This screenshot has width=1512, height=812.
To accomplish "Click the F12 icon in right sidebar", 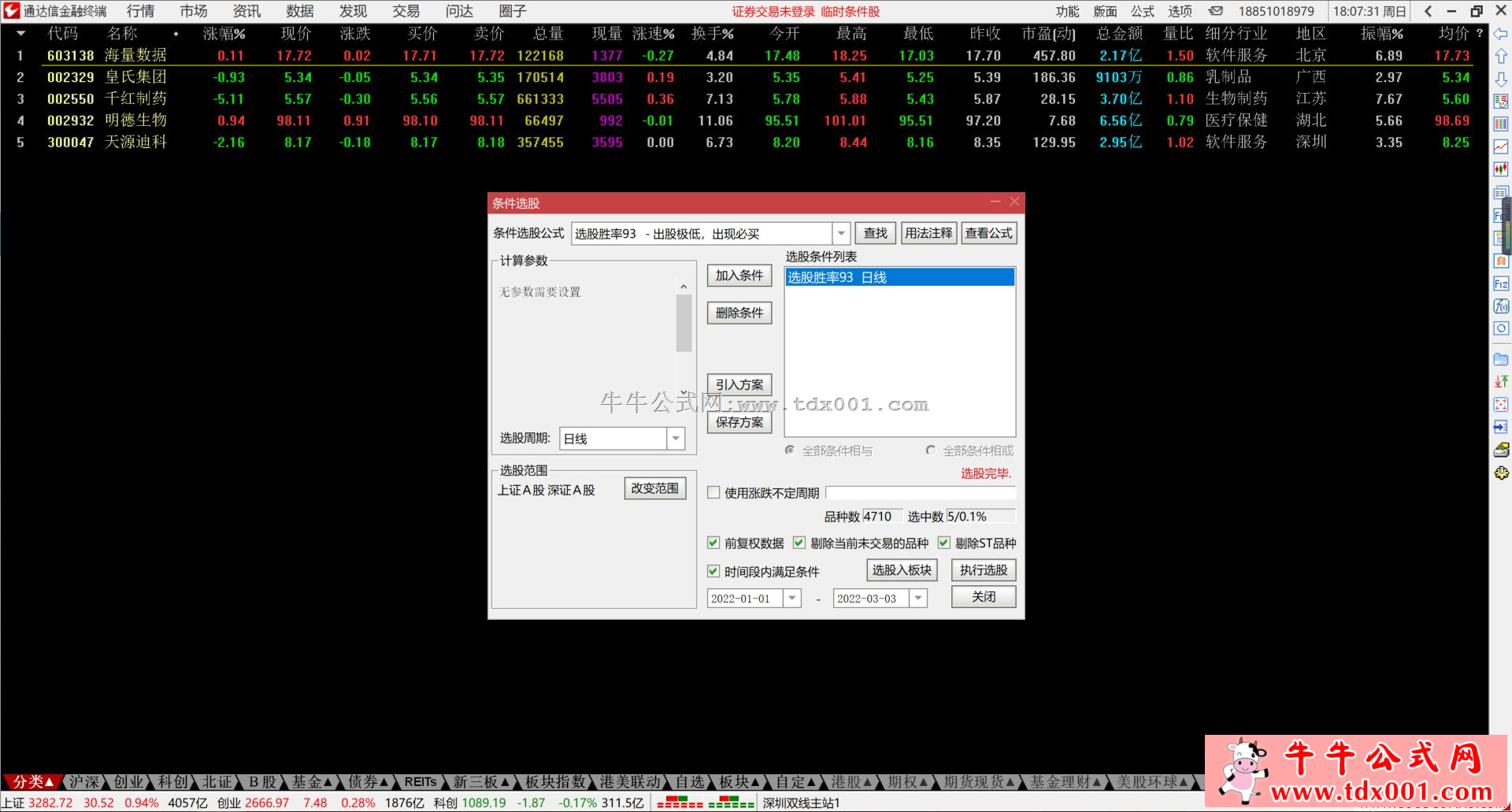I will [1501, 284].
